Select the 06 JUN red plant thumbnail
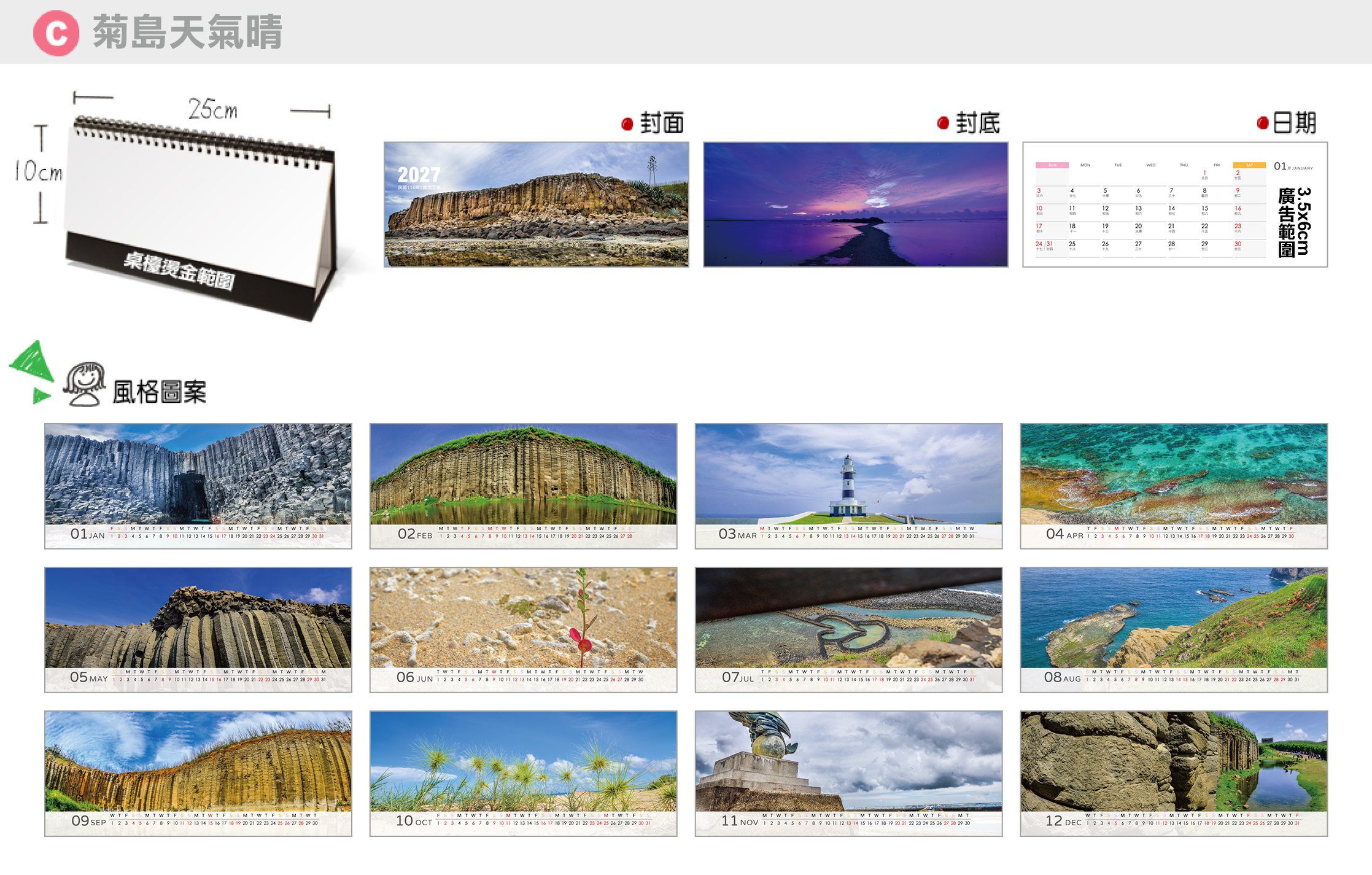This screenshot has width=1372, height=875. [523, 629]
